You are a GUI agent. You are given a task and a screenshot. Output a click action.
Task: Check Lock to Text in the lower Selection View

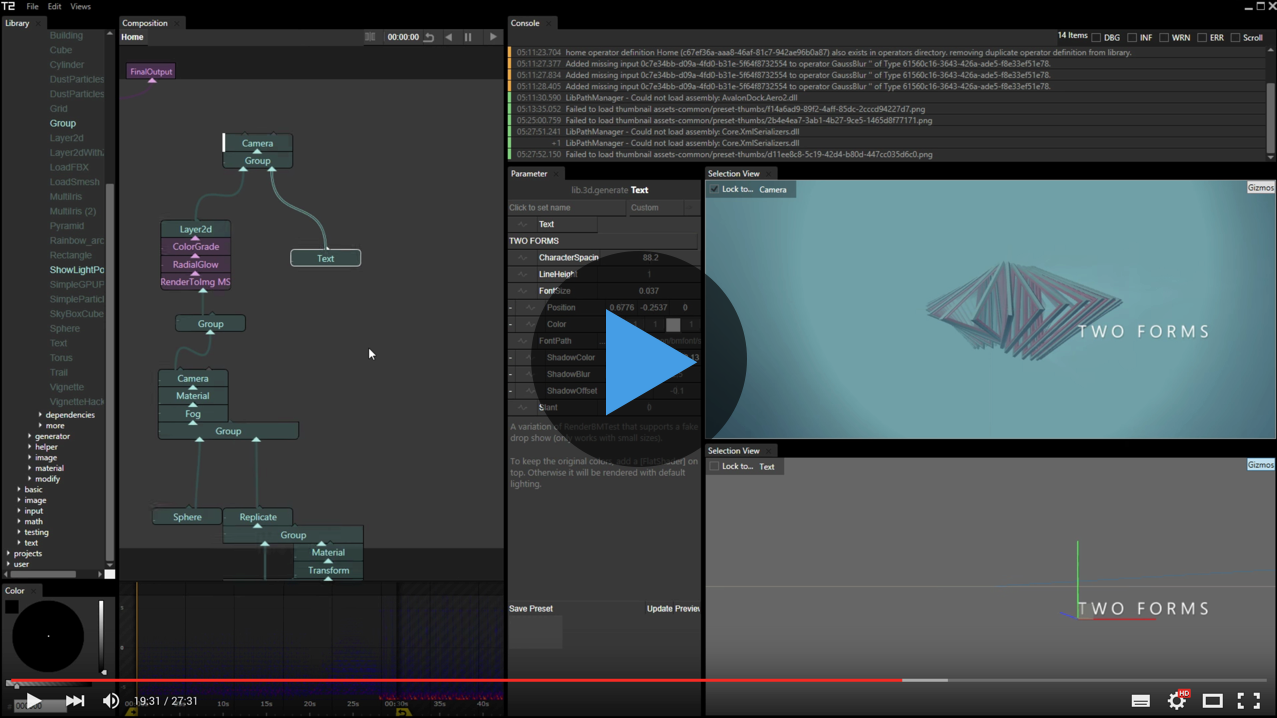[x=714, y=466]
